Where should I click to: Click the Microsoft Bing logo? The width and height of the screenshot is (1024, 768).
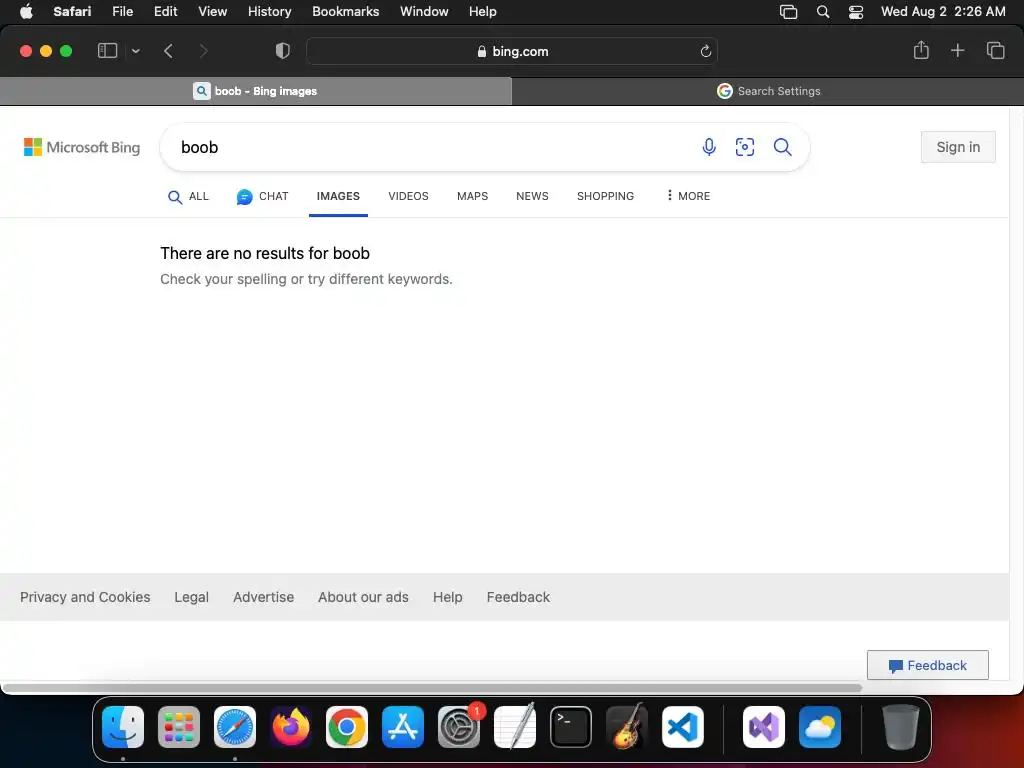pyautogui.click(x=82, y=147)
